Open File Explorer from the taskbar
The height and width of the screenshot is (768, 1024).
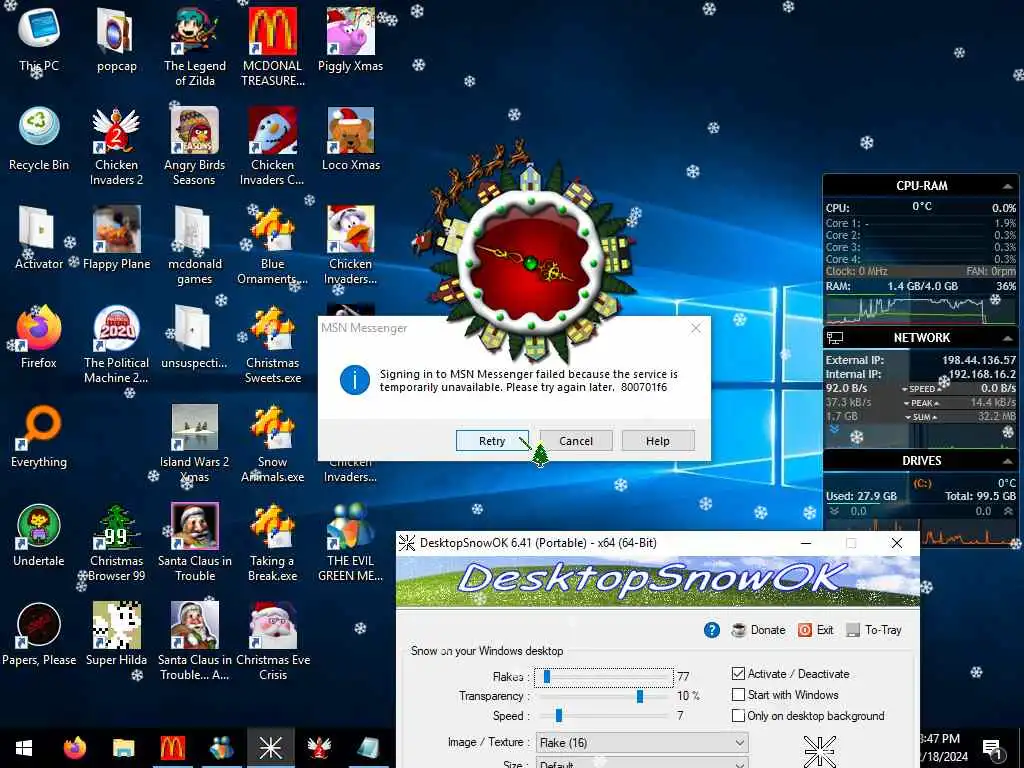point(123,748)
